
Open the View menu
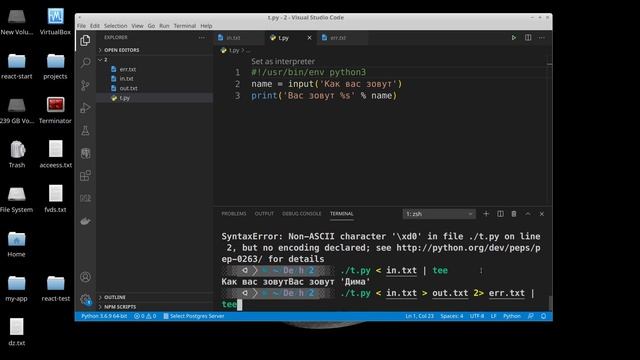pos(137,26)
